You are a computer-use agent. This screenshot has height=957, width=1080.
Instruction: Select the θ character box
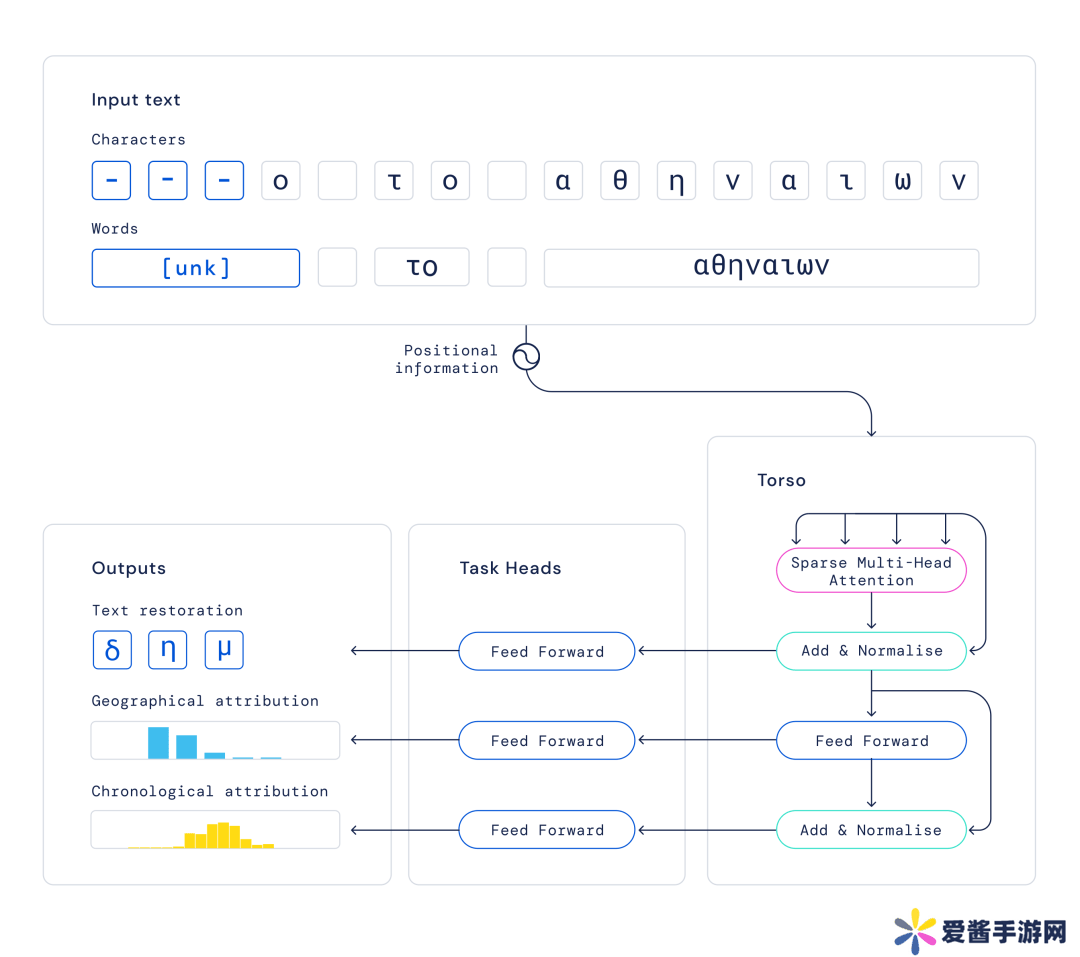tap(620, 181)
